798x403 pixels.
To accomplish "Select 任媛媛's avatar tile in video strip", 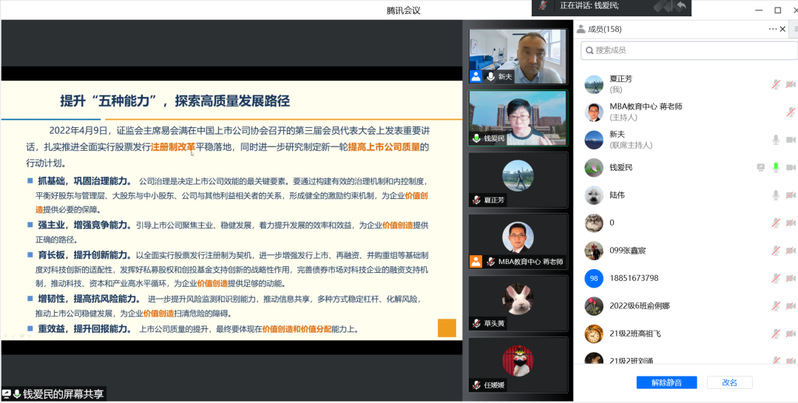I will (x=518, y=364).
